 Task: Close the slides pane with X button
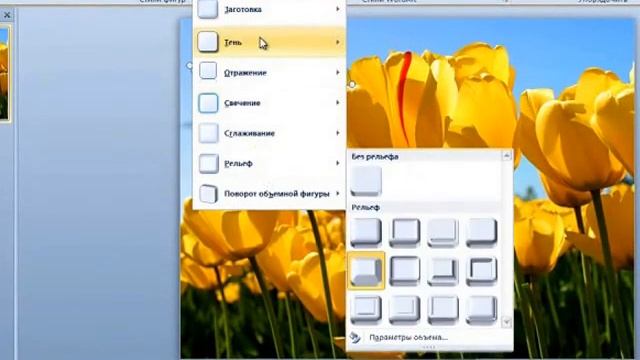tap(7, 16)
